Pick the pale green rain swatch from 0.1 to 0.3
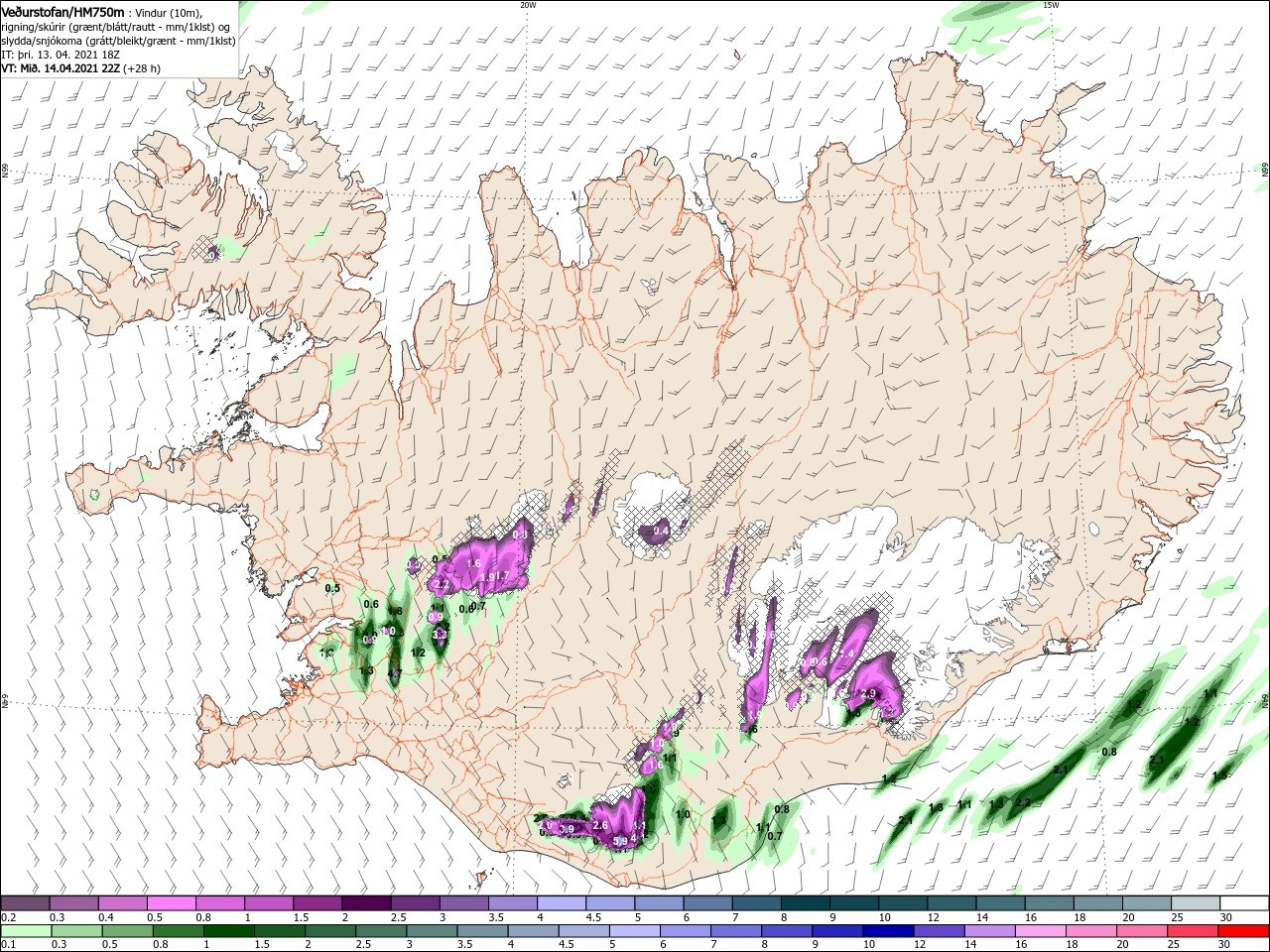This screenshot has width=1270, height=952. (x=25, y=931)
